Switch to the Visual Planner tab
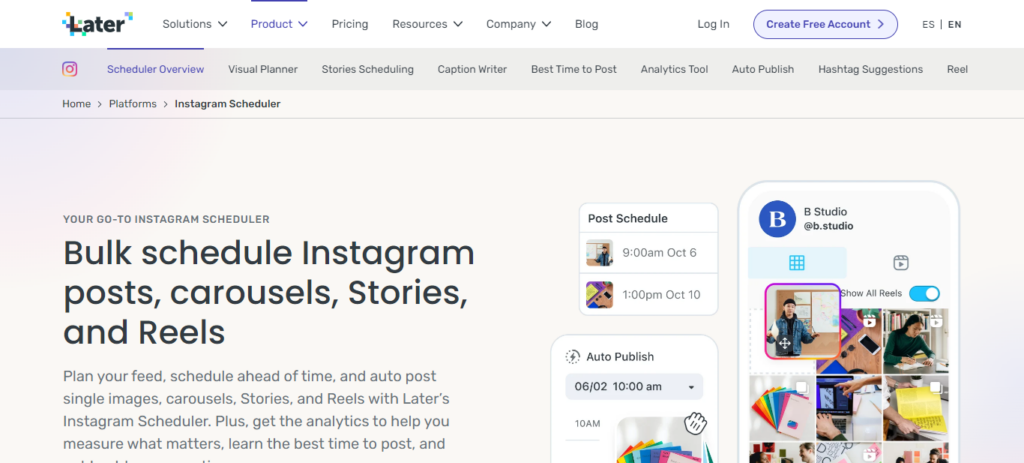The height and width of the screenshot is (463, 1024). [x=263, y=69]
